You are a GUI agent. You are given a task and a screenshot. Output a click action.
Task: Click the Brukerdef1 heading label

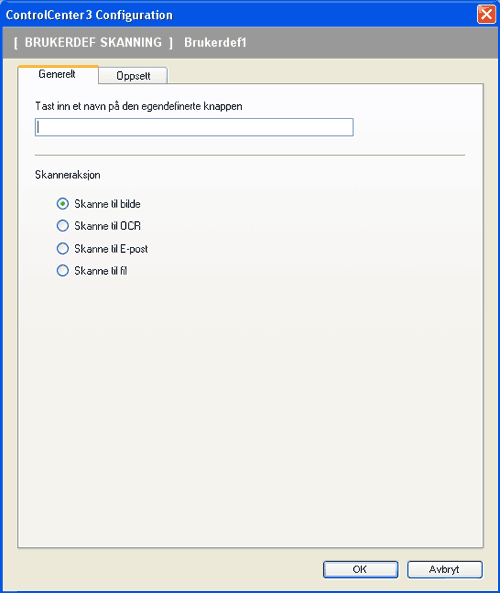click(x=215, y=42)
